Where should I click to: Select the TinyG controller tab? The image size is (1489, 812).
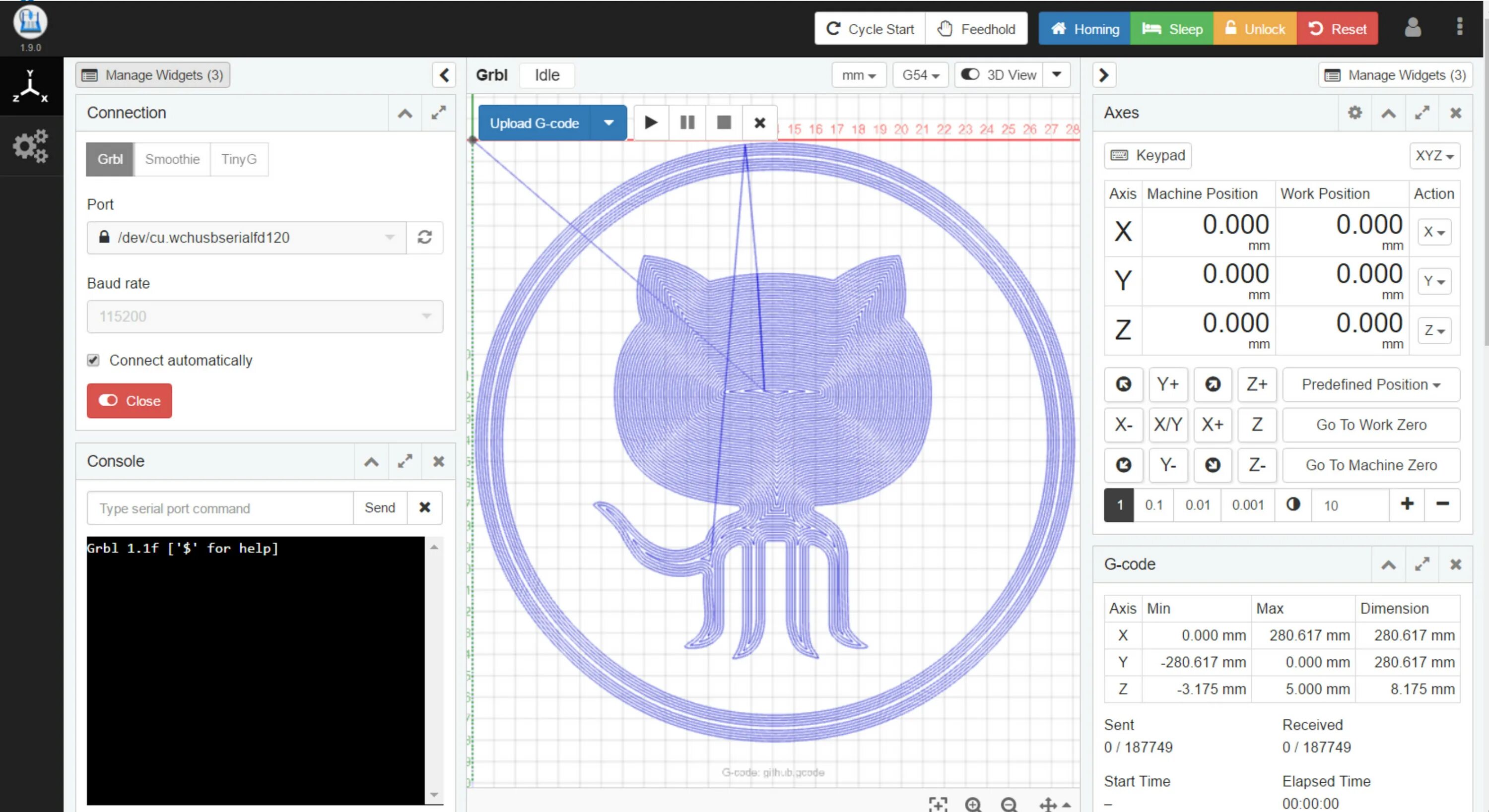(239, 159)
